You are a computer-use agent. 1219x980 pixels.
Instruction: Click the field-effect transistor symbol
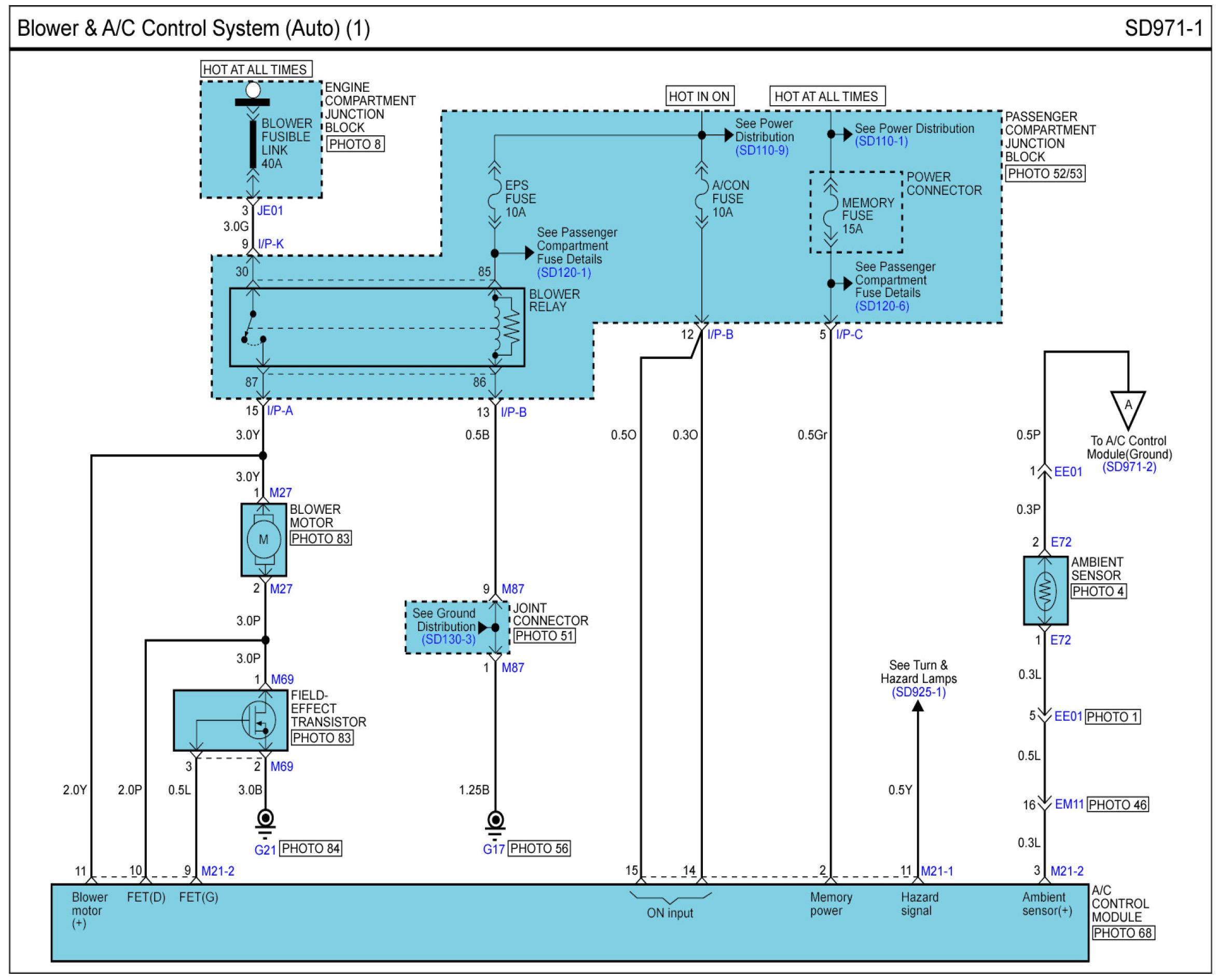[258, 720]
